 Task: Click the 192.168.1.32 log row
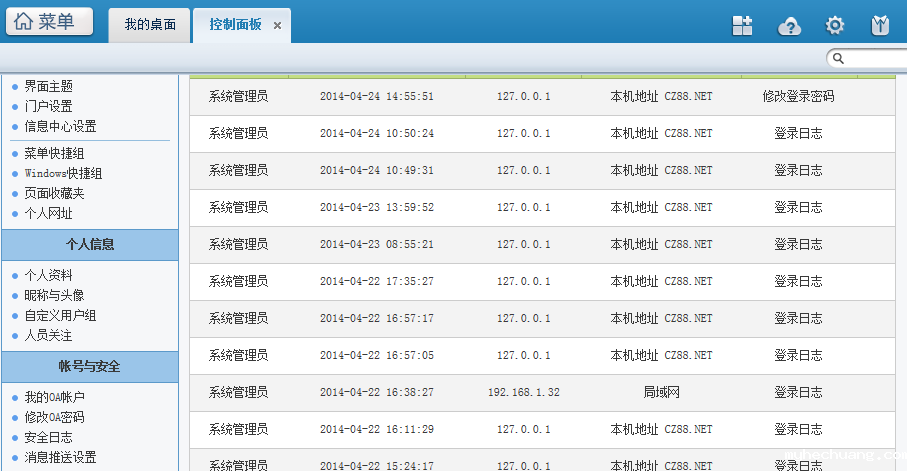[x=523, y=392]
